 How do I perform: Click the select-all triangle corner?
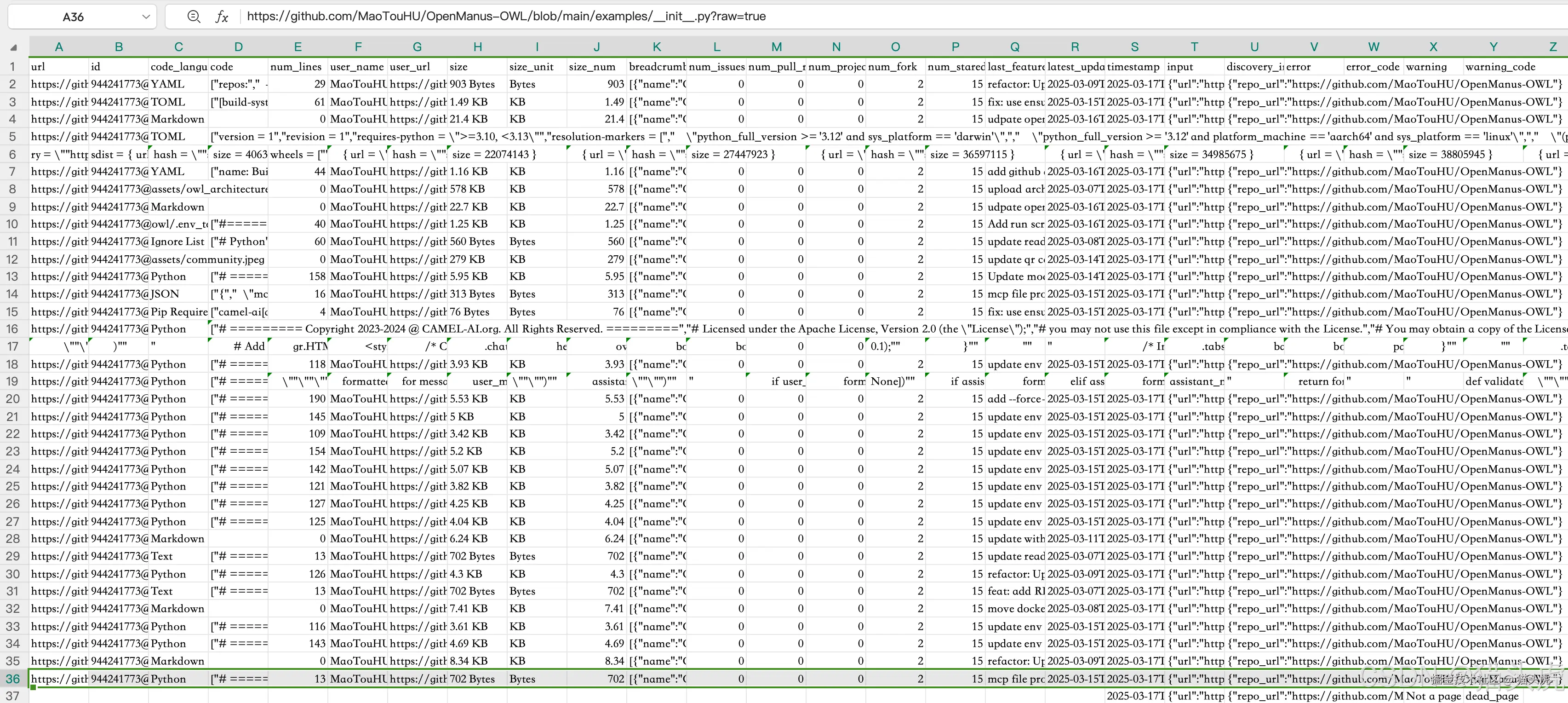13,47
